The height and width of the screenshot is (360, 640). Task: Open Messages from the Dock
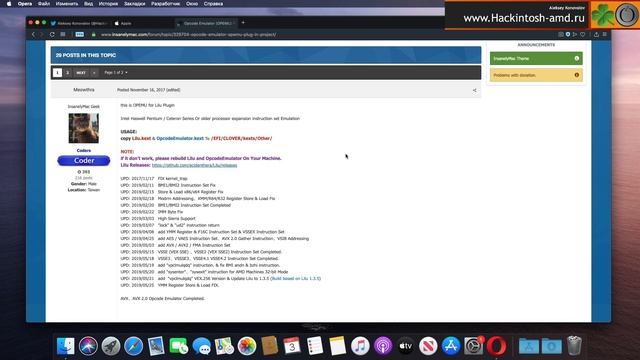pyautogui.click(x=202, y=346)
